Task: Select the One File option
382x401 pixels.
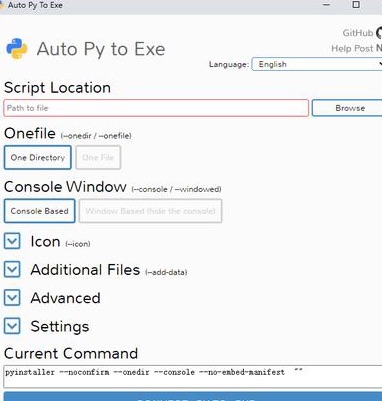Action: point(98,157)
